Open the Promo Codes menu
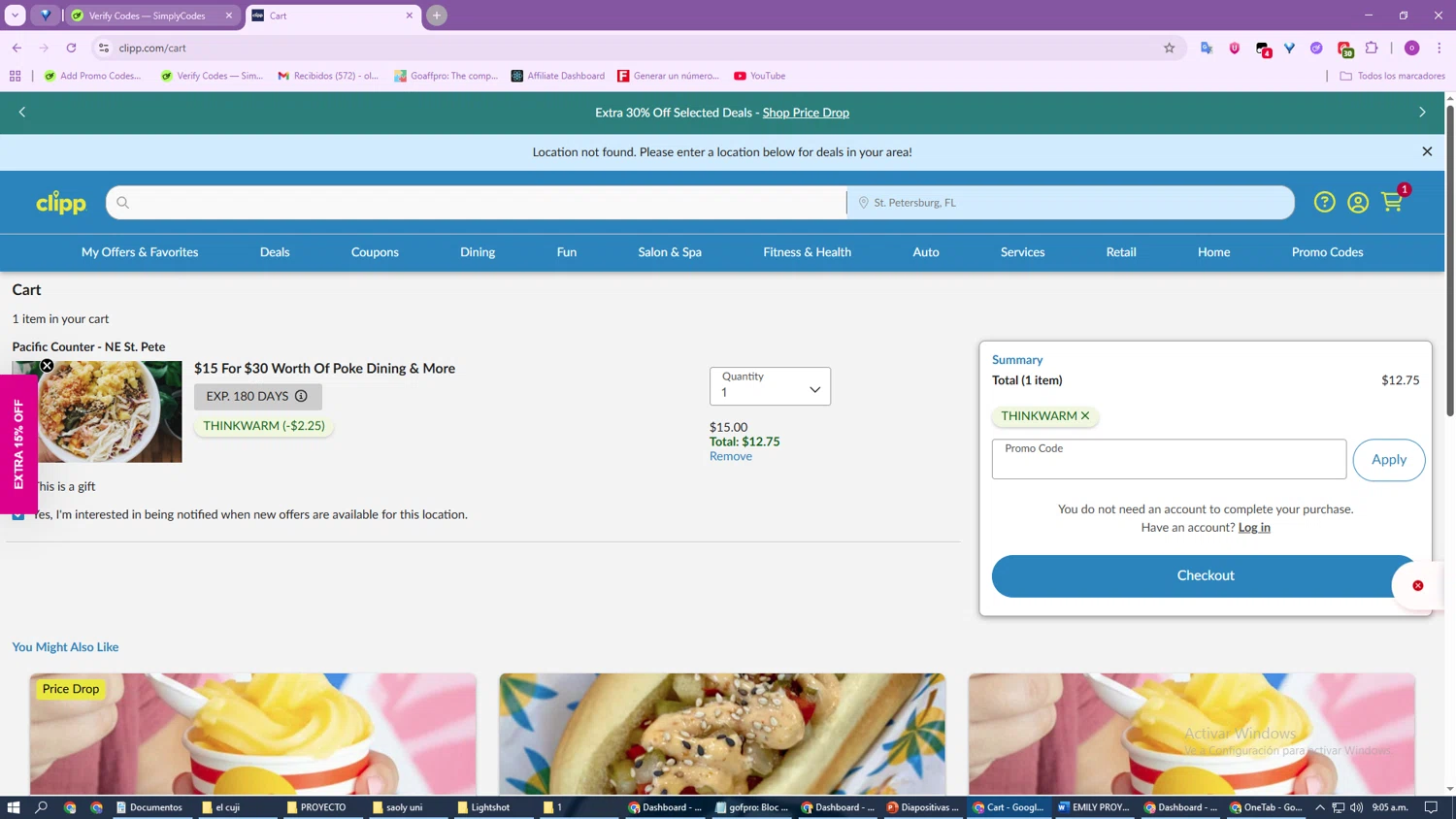This screenshot has width=1456, height=819. [x=1327, y=252]
